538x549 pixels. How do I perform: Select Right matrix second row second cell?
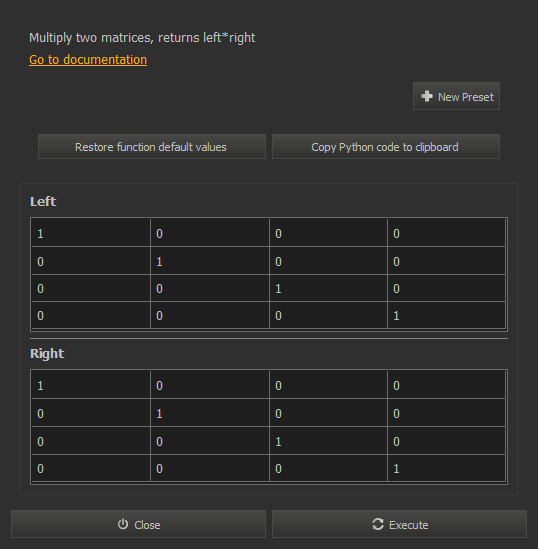[210, 413]
